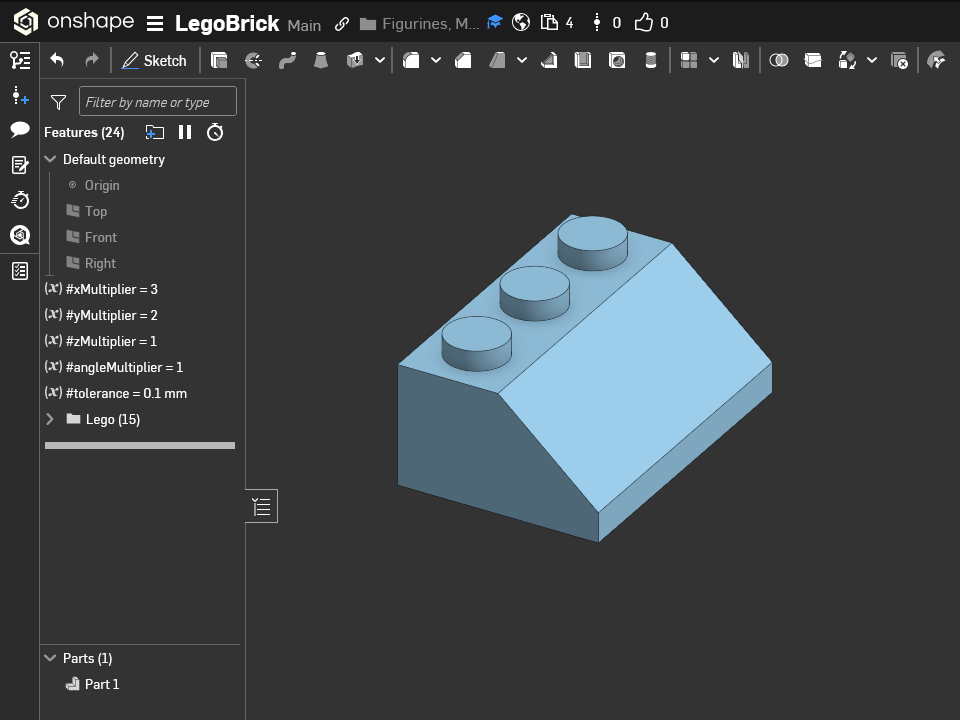Toggle the feature list panel icon
The height and width of the screenshot is (720, 960).
[20, 60]
